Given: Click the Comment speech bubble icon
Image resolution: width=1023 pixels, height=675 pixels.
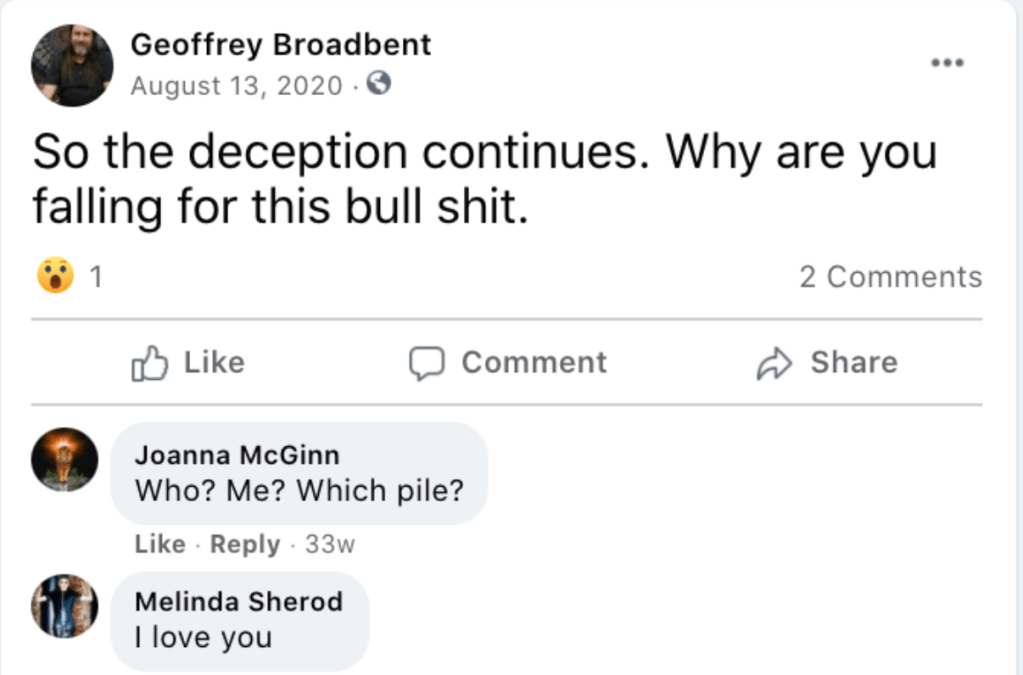Looking at the screenshot, I should pyautogui.click(x=427, y=363).
